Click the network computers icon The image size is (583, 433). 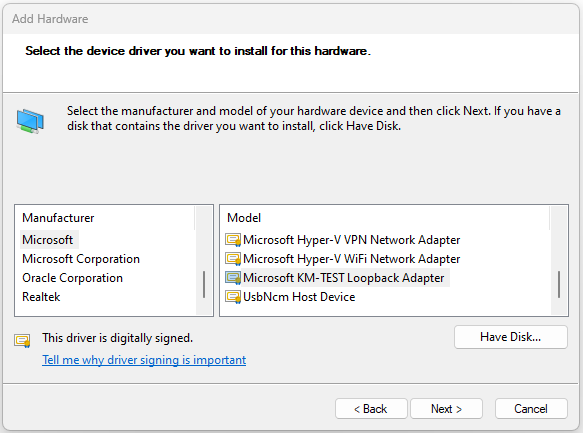pos(30,121)
